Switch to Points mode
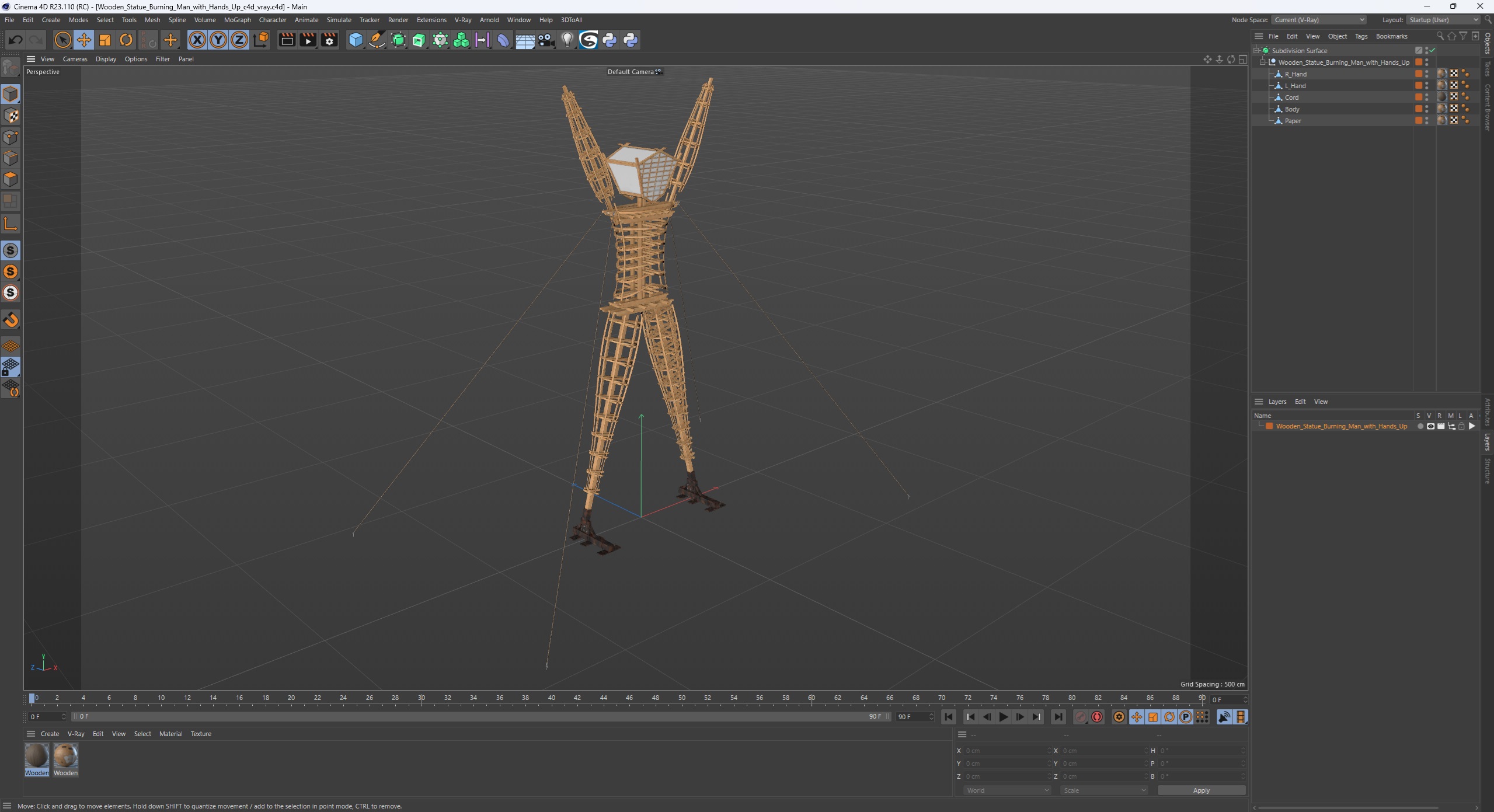Viewport: 1494px width, 812px height. click(x=11, y=137)
